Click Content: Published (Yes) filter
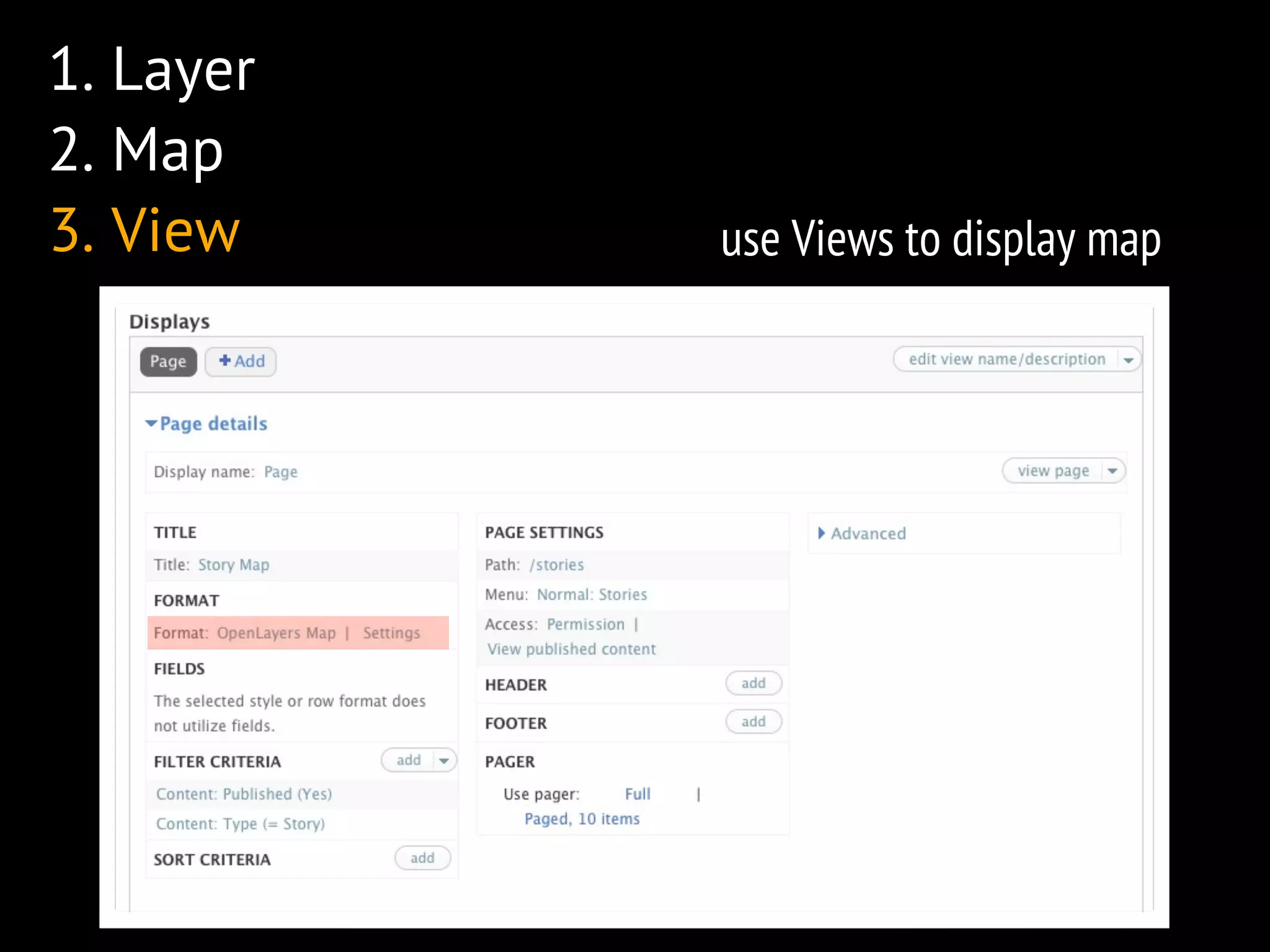 (244, 794)
